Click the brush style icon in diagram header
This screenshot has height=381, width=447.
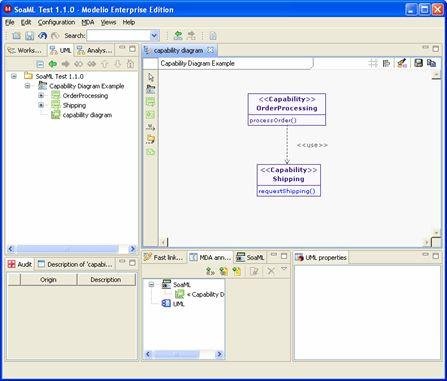pos(402,63)
